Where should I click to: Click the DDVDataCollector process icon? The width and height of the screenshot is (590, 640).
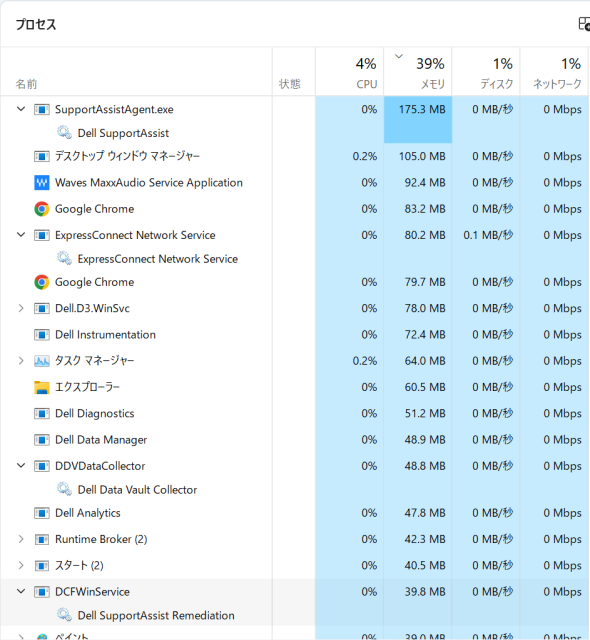42,466
